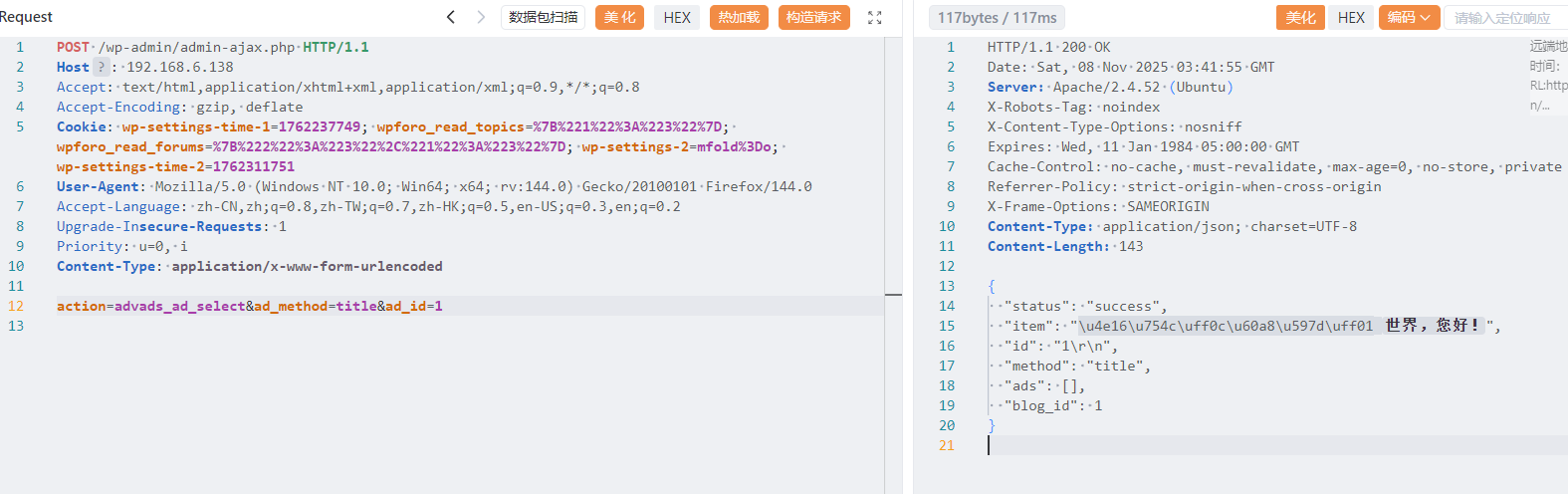Click the X-Frame-Options SAMEORIGIN header
Viewport: 1568px width, 494px height.
(x=1098, y=206)
